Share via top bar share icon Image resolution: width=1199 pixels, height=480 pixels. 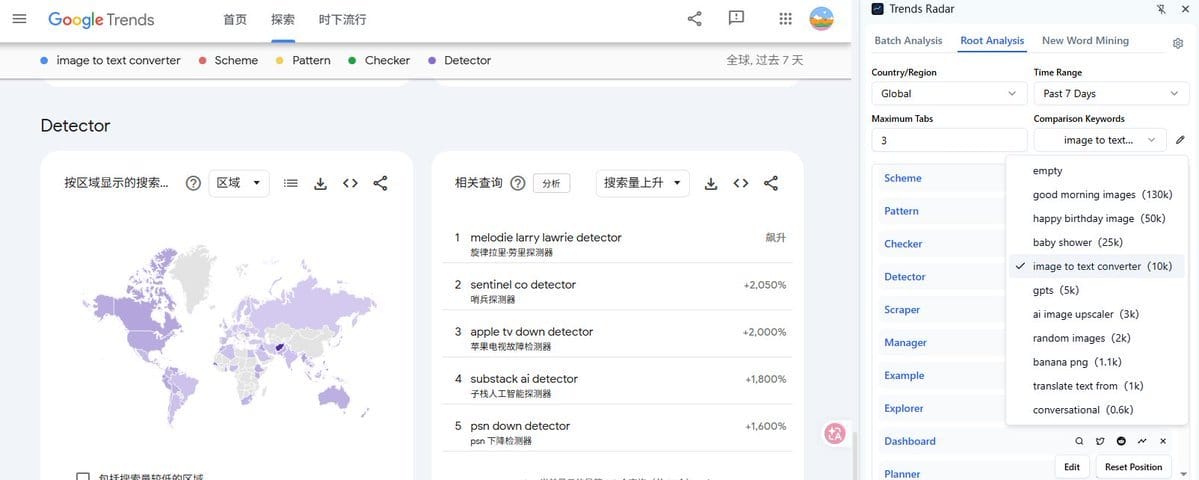coord(694,19)
